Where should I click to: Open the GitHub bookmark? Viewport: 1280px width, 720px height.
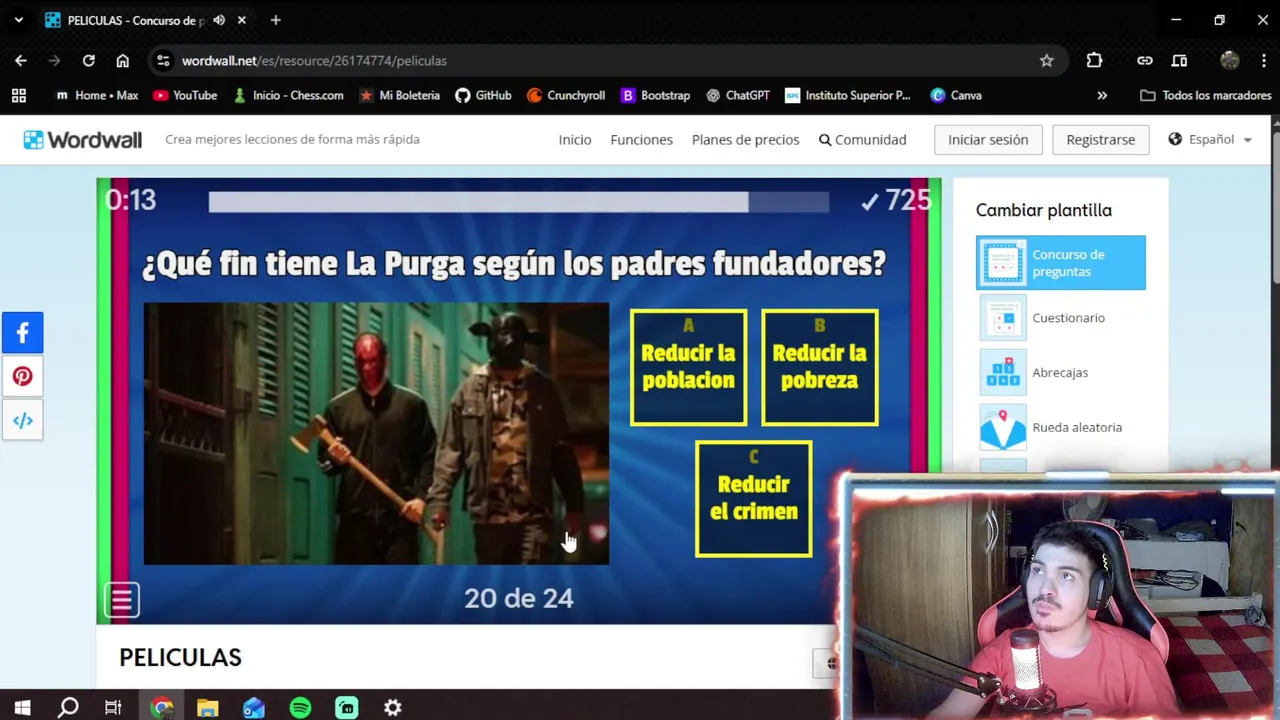click(483, 95)
